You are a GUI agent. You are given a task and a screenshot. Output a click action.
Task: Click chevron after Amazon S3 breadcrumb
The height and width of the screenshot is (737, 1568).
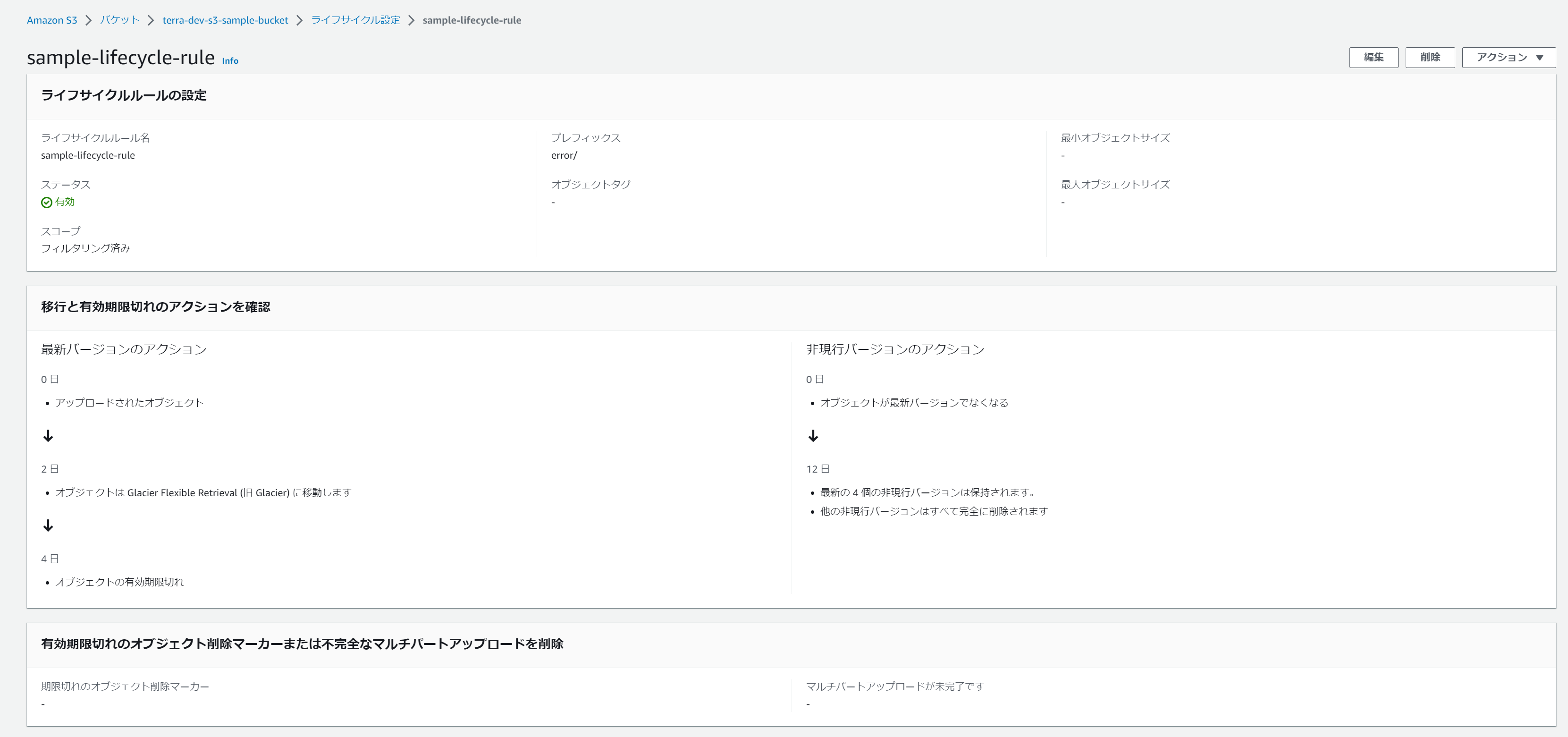88,20
